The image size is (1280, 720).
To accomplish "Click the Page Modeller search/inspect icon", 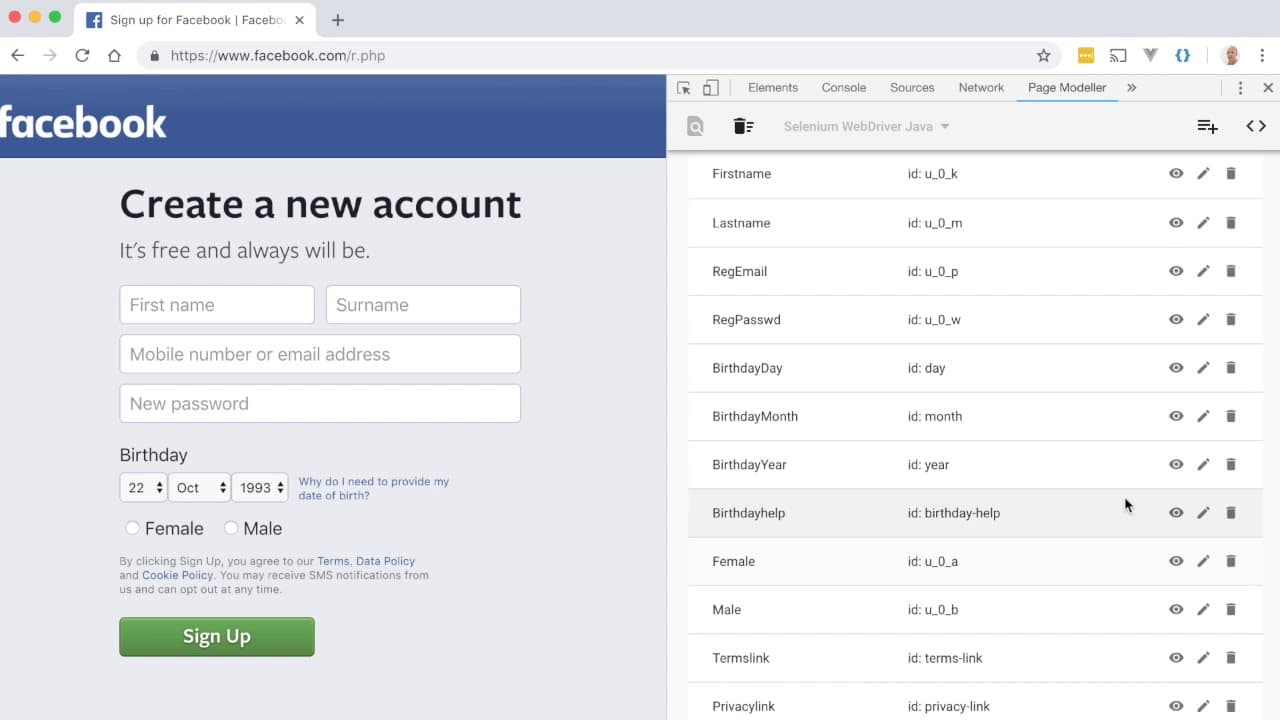I will (695, 126).
